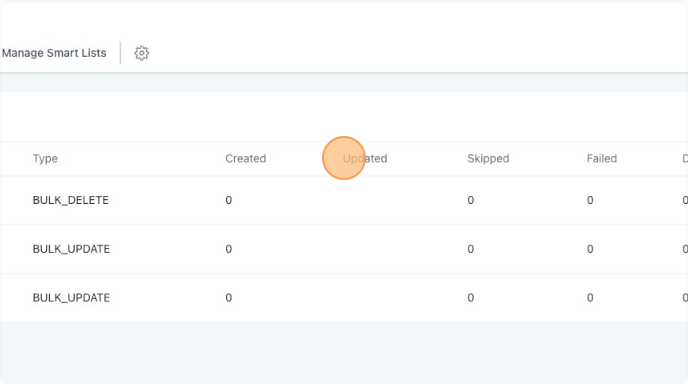688x384 pixels.
Task: Click Created count in BULK_DELETE row
Action: point(229,200)
